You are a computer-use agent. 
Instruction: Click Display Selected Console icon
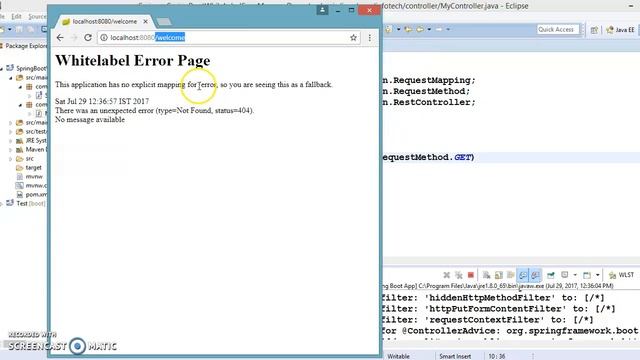coord(565,275)
